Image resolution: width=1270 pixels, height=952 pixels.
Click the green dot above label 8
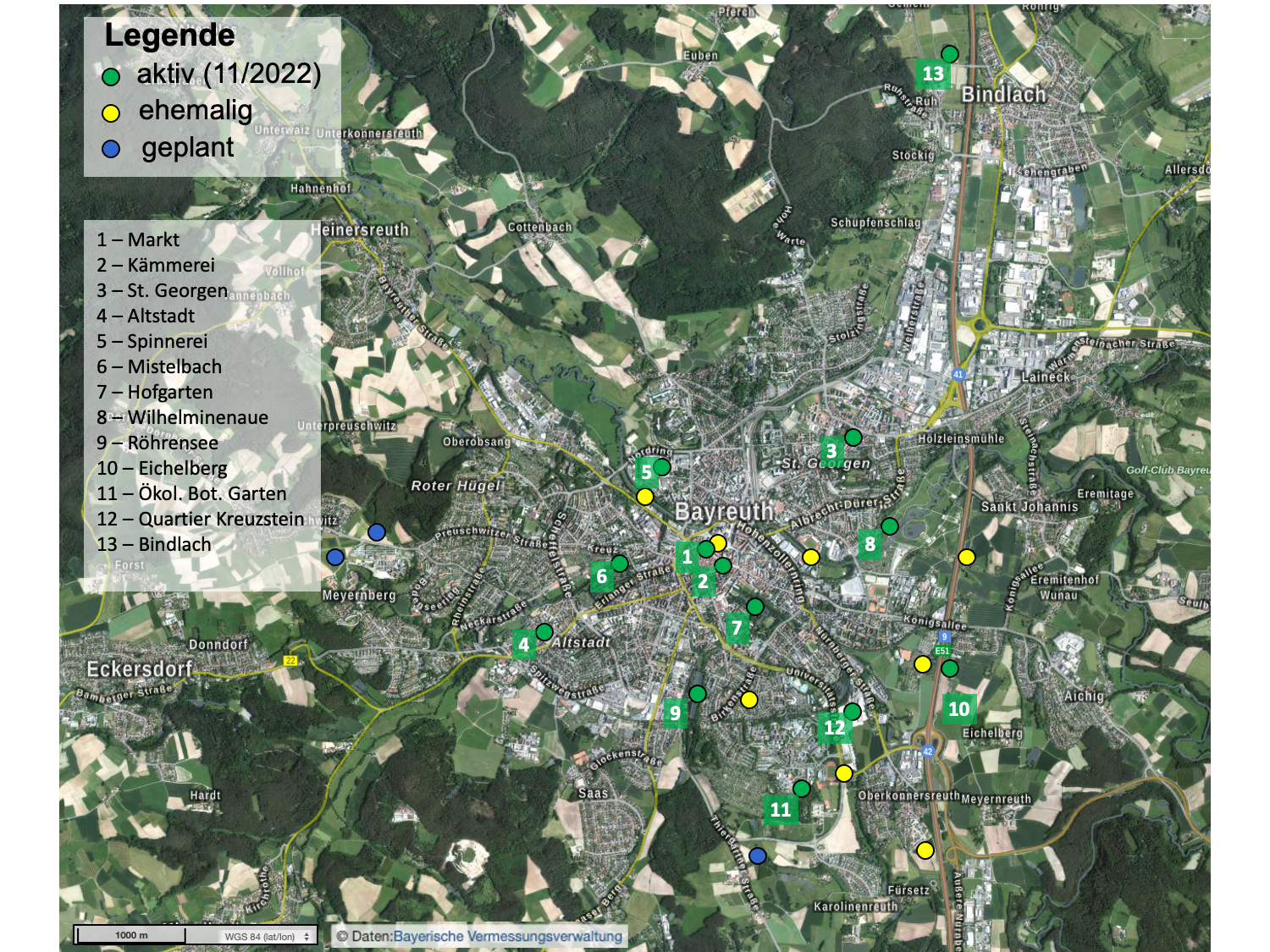[x=890, y=526]
